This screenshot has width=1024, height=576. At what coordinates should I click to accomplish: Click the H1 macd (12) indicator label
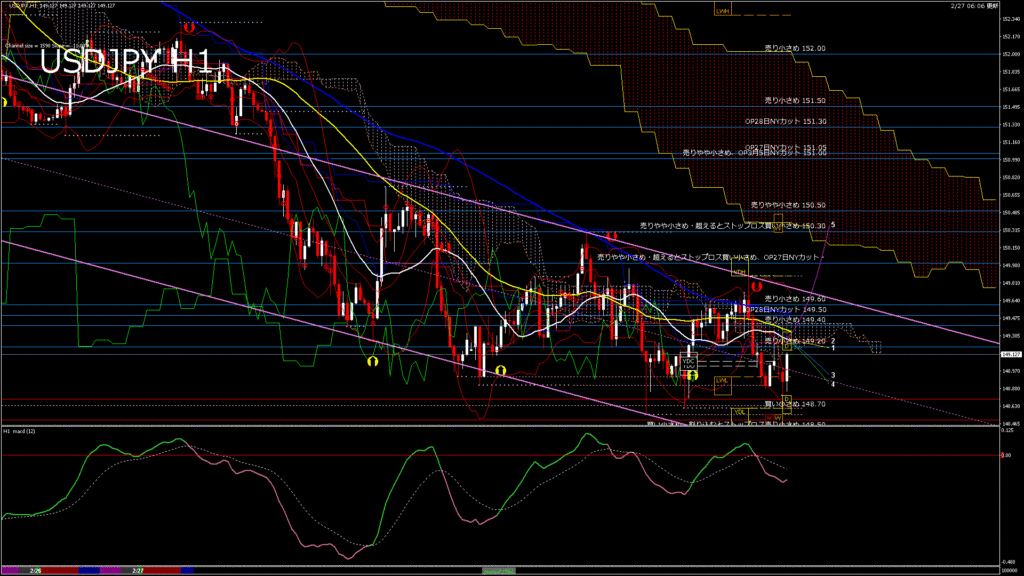(x=20, y=432)
